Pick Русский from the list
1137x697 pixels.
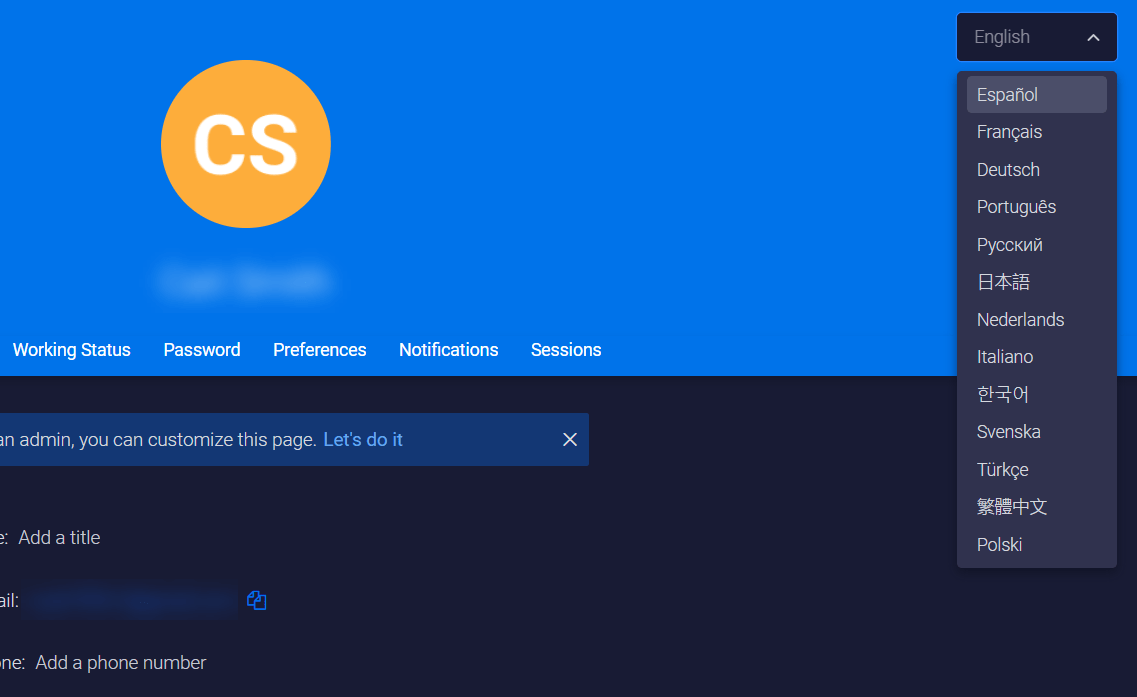coord(1009,244)
